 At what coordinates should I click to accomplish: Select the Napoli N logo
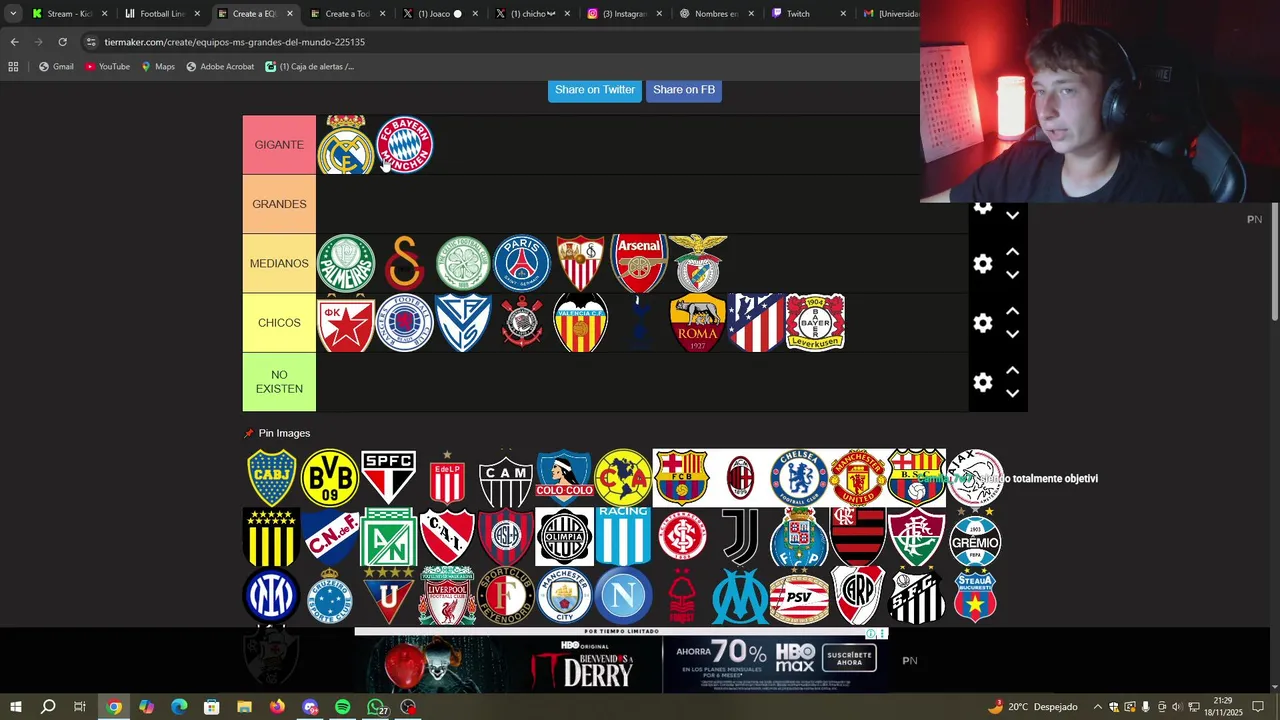[x=623, y=596]
